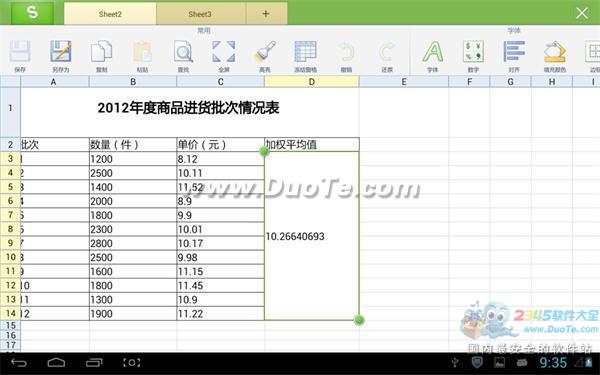Tap the upper-left green selection handle
The image size is (600, 375).
[264, 152]
